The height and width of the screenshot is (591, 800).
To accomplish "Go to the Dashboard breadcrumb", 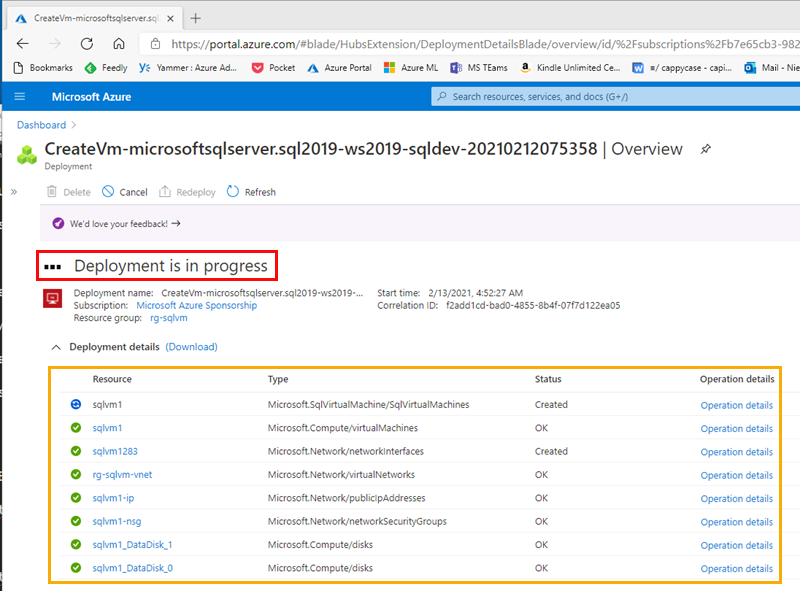I will 41,125.
